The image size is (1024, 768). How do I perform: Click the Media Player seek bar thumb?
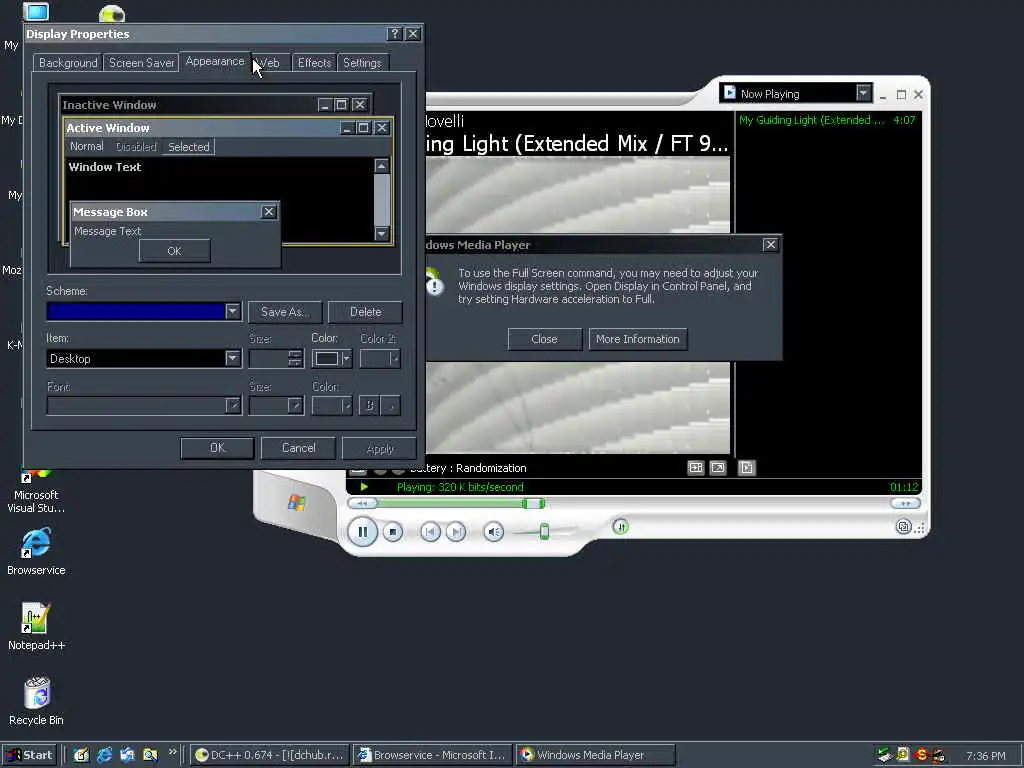tap(533, 503)
